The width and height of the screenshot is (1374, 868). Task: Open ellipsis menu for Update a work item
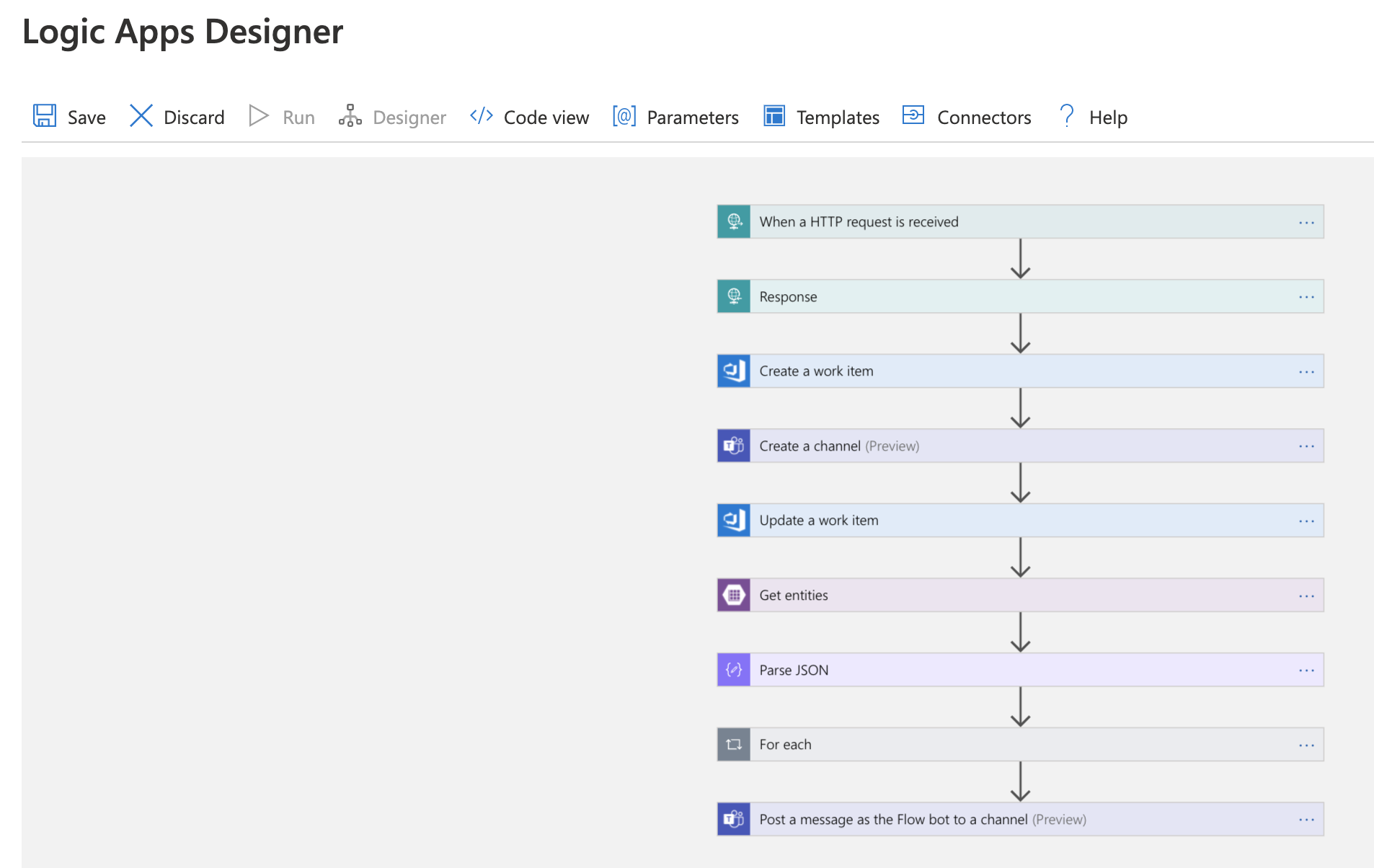1306,521
